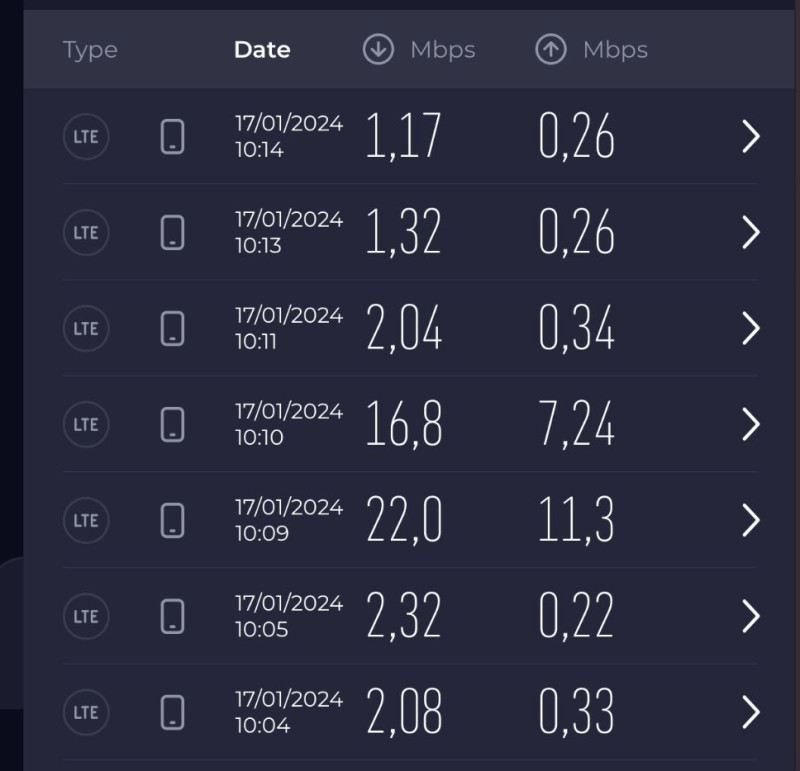Click the upload arrow icon in header

[551, 50]
